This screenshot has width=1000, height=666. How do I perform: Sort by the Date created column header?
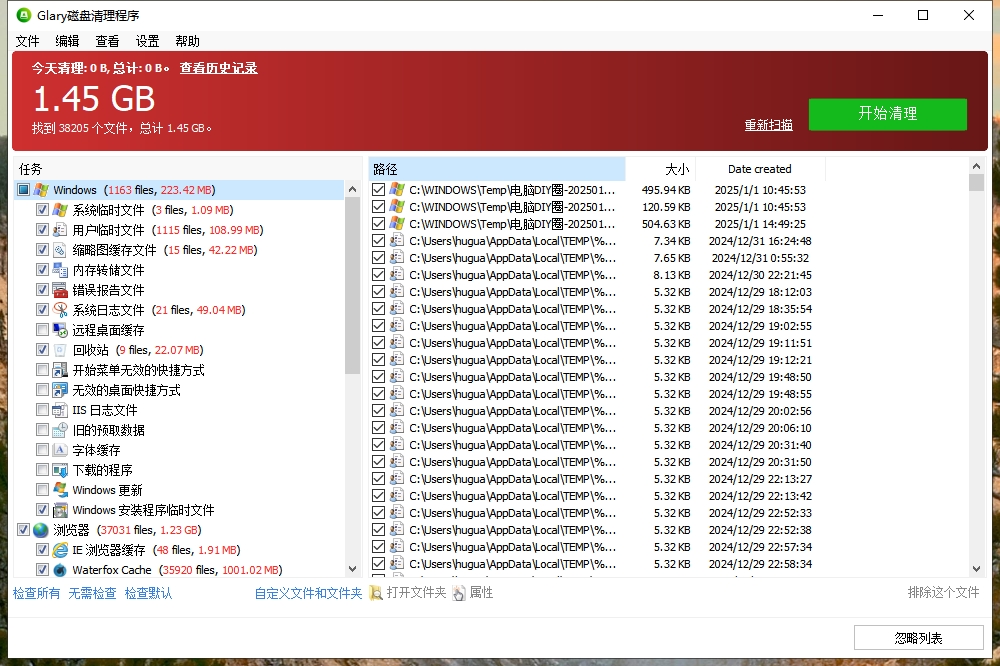click(760, 169)
